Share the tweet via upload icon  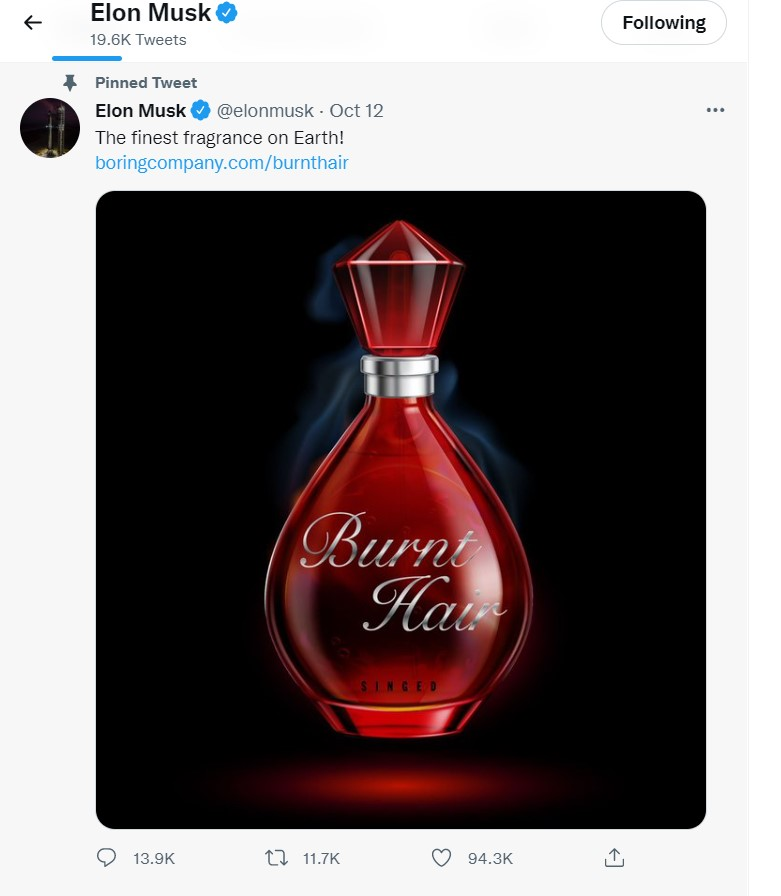tap(615, 858)
